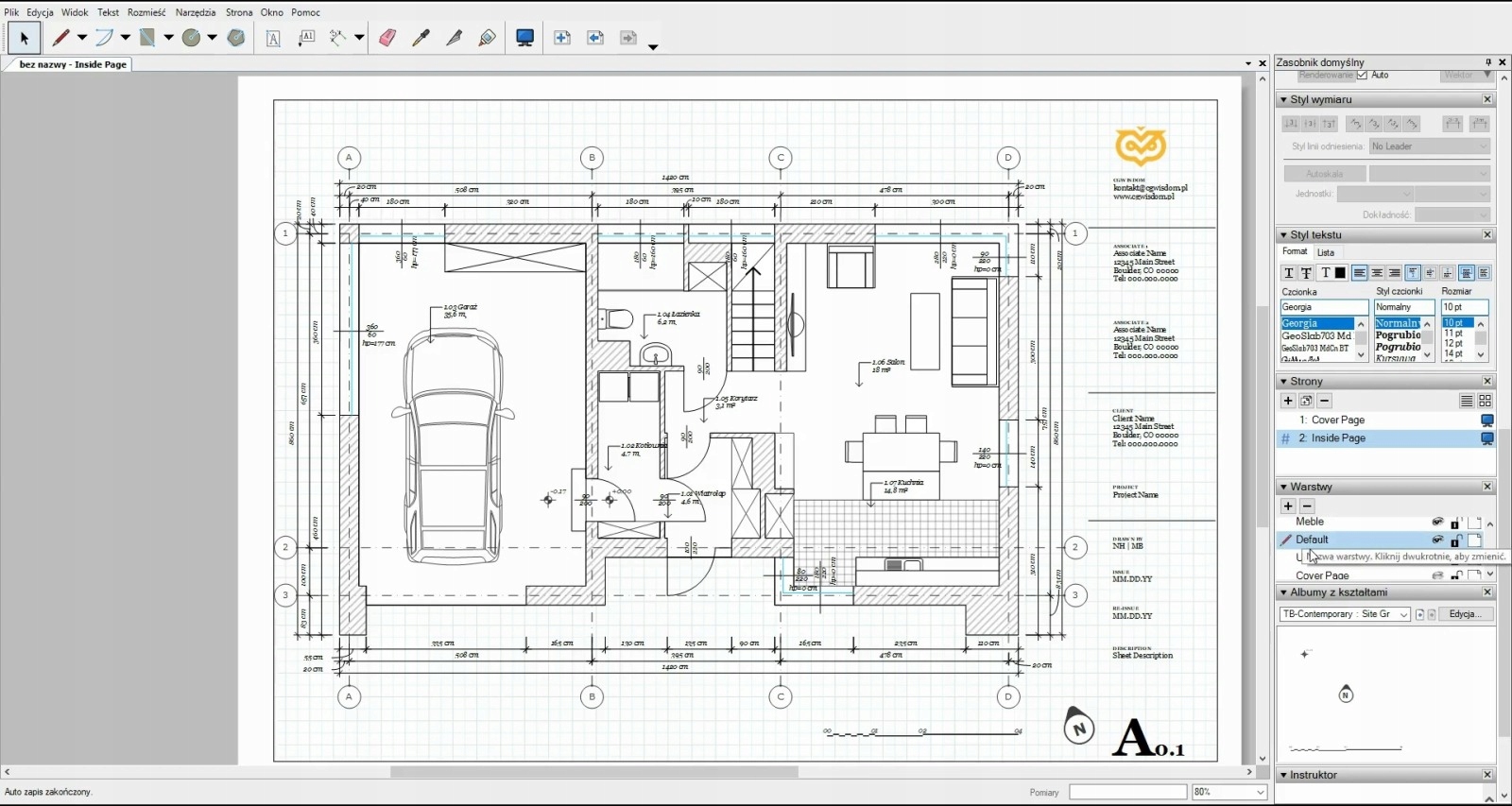
Task: Click the Edycja... button in scrapbooks
Action: coord(1464,614)
